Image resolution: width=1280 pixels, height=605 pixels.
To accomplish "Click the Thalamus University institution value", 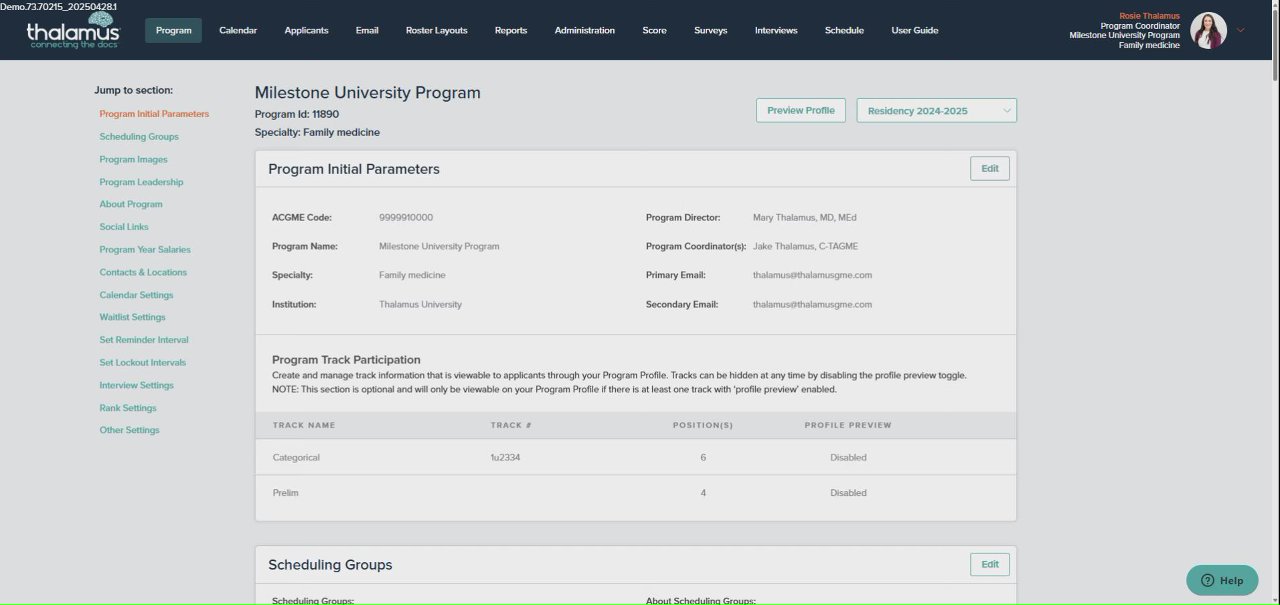I will tap(420, 304).
